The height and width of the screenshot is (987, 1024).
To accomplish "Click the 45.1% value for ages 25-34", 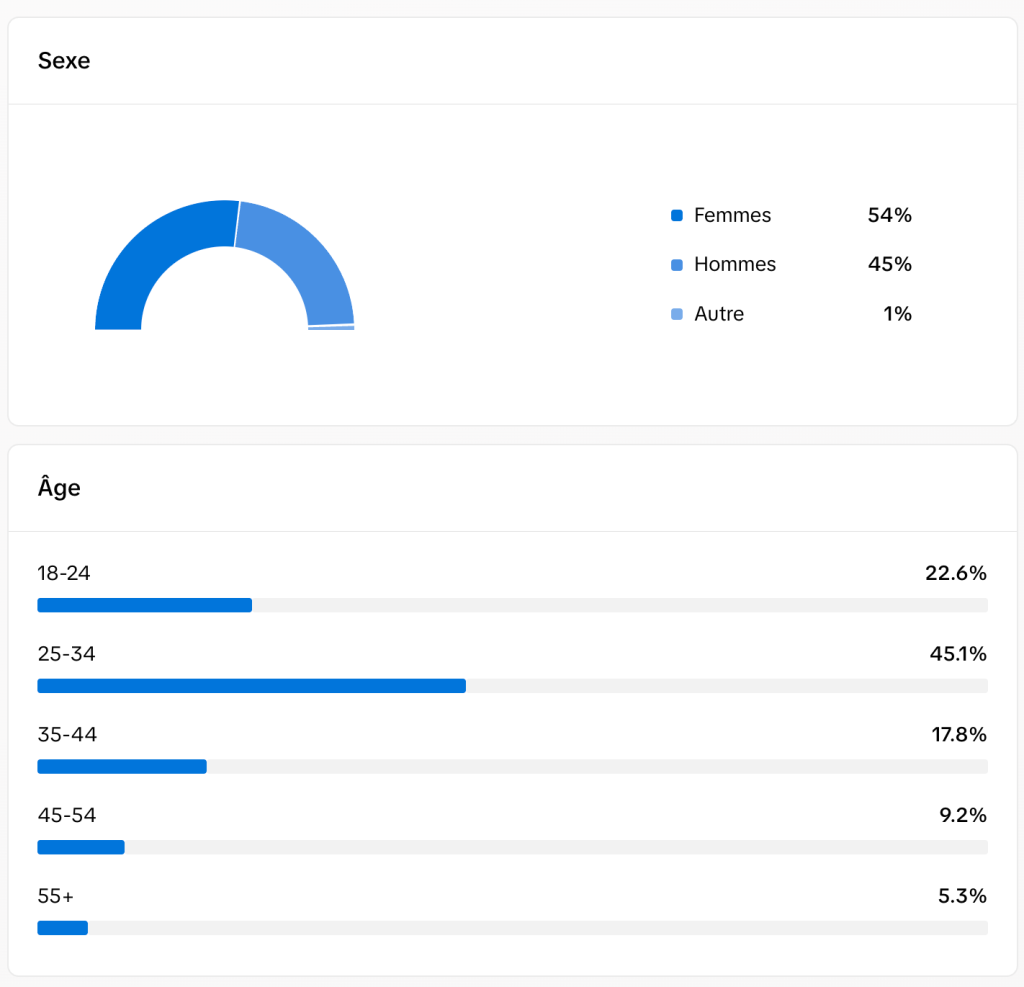I will pos(957,654).
